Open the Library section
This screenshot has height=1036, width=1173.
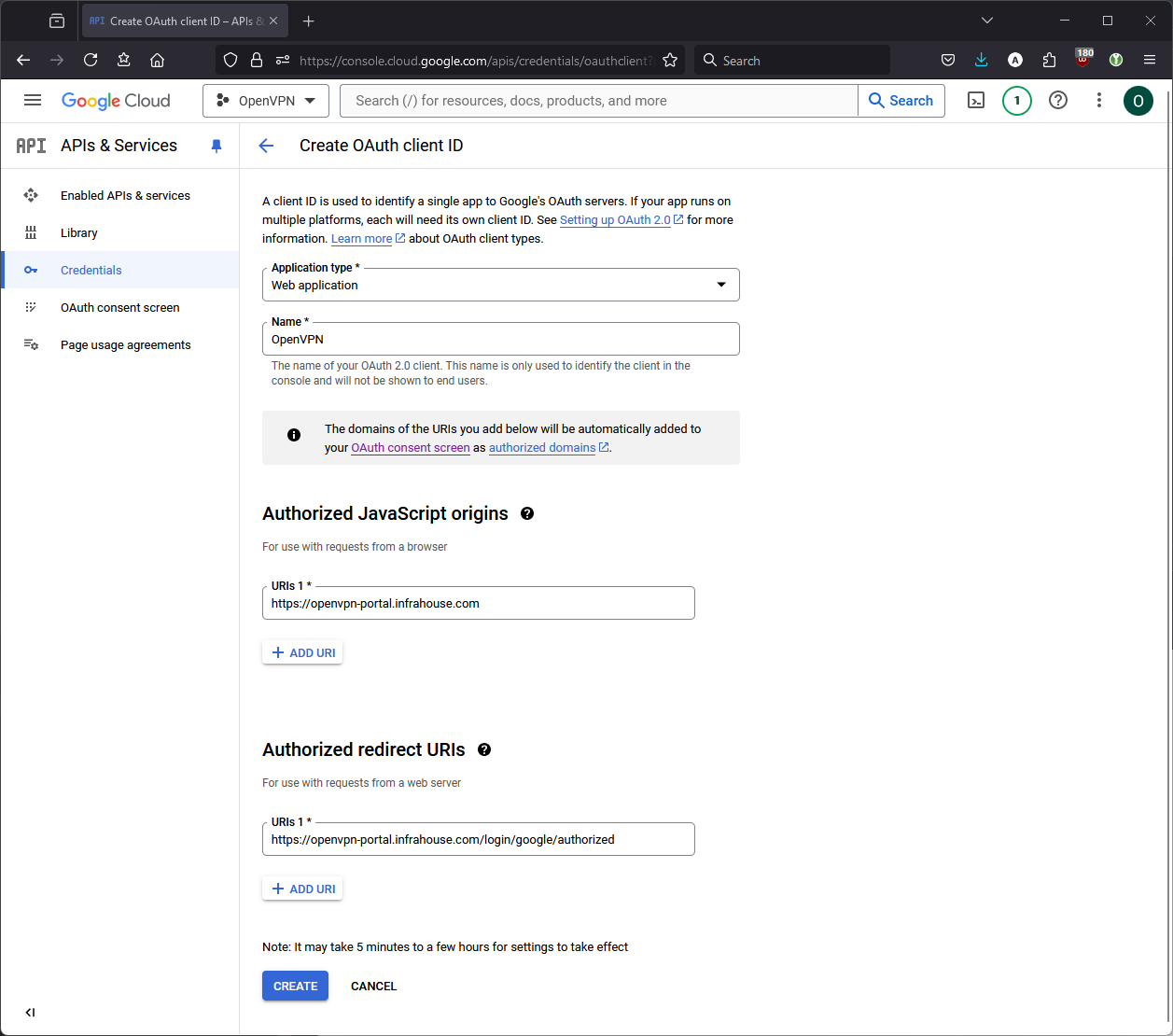pos(79,232)
